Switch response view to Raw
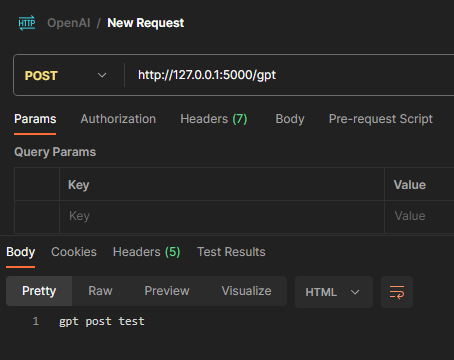Screen dimensions: 454x360 [100, 291]
